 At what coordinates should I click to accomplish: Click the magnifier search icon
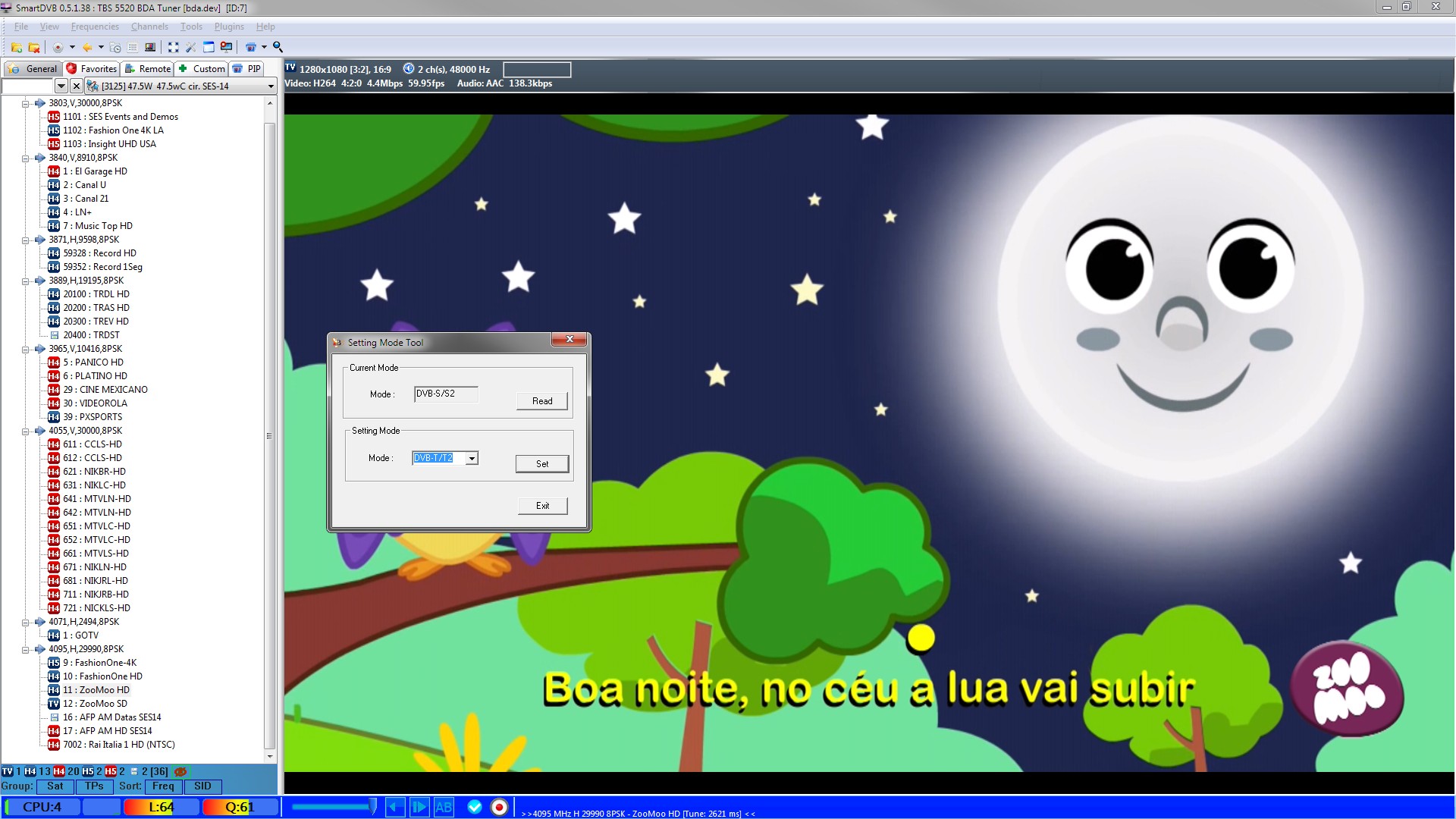pos(278,47)
